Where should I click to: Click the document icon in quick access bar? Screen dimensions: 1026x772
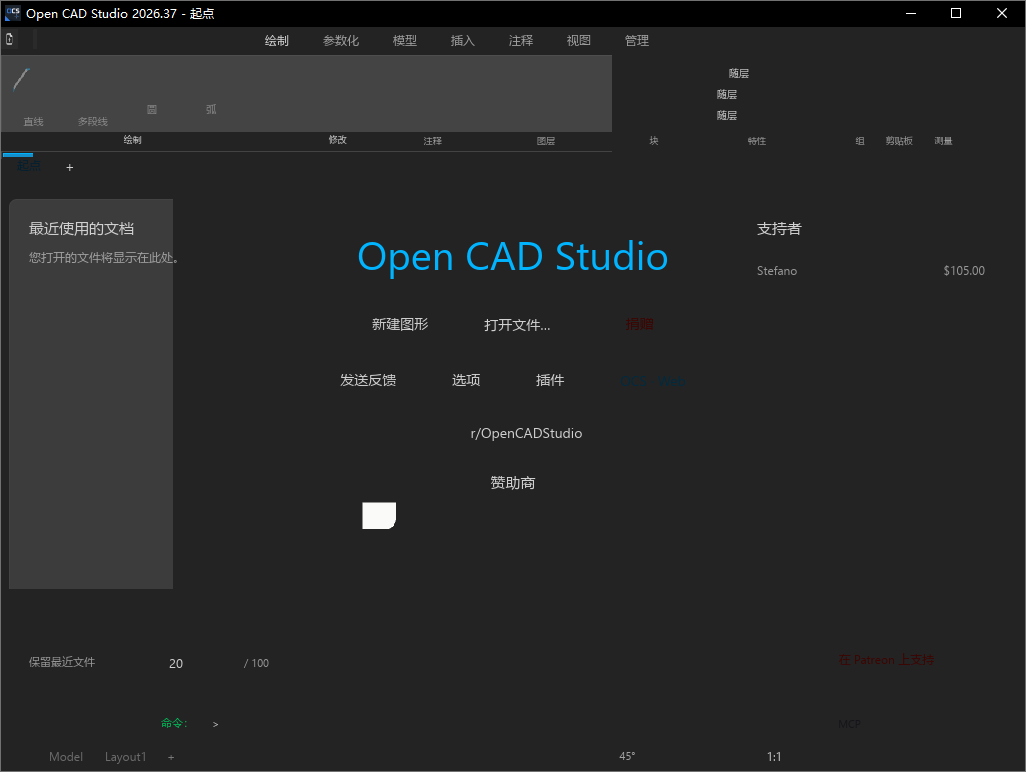click(9, 39)
